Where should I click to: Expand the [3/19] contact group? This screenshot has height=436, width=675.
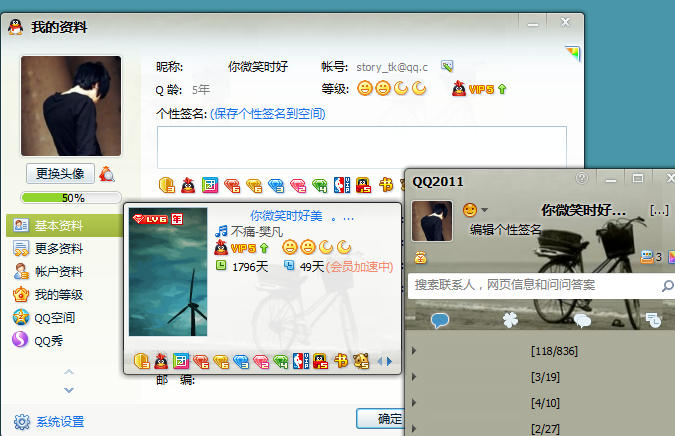[414, 377]
